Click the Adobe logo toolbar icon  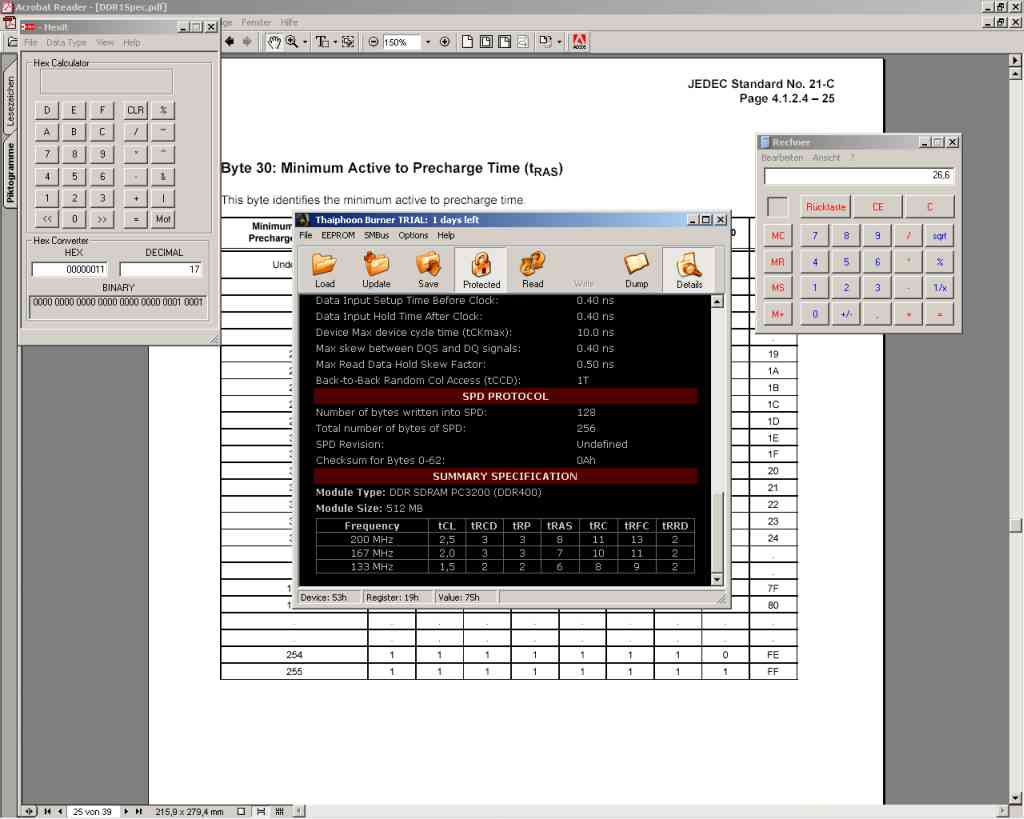pyautogui.click(x=579, y=42)
